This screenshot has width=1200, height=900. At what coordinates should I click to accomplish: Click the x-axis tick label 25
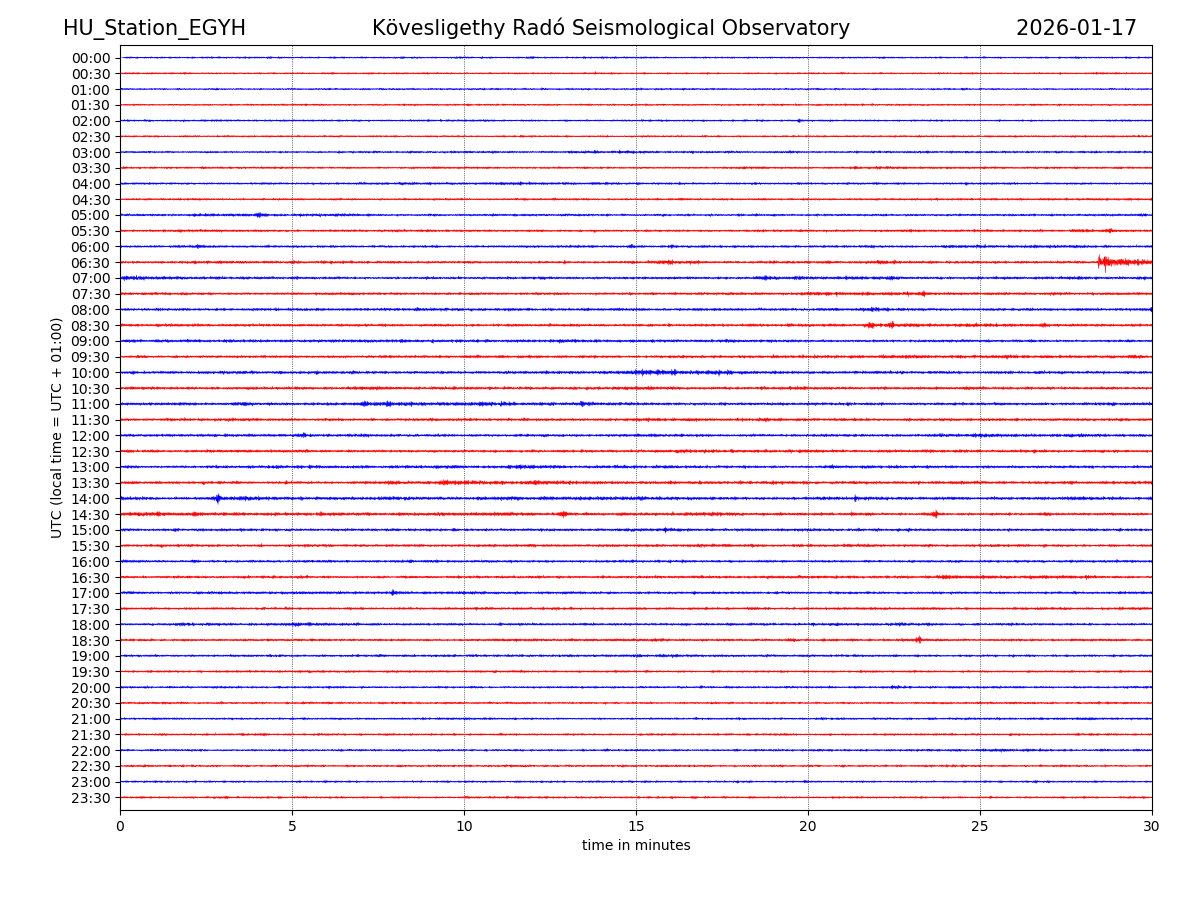(980, 827)
